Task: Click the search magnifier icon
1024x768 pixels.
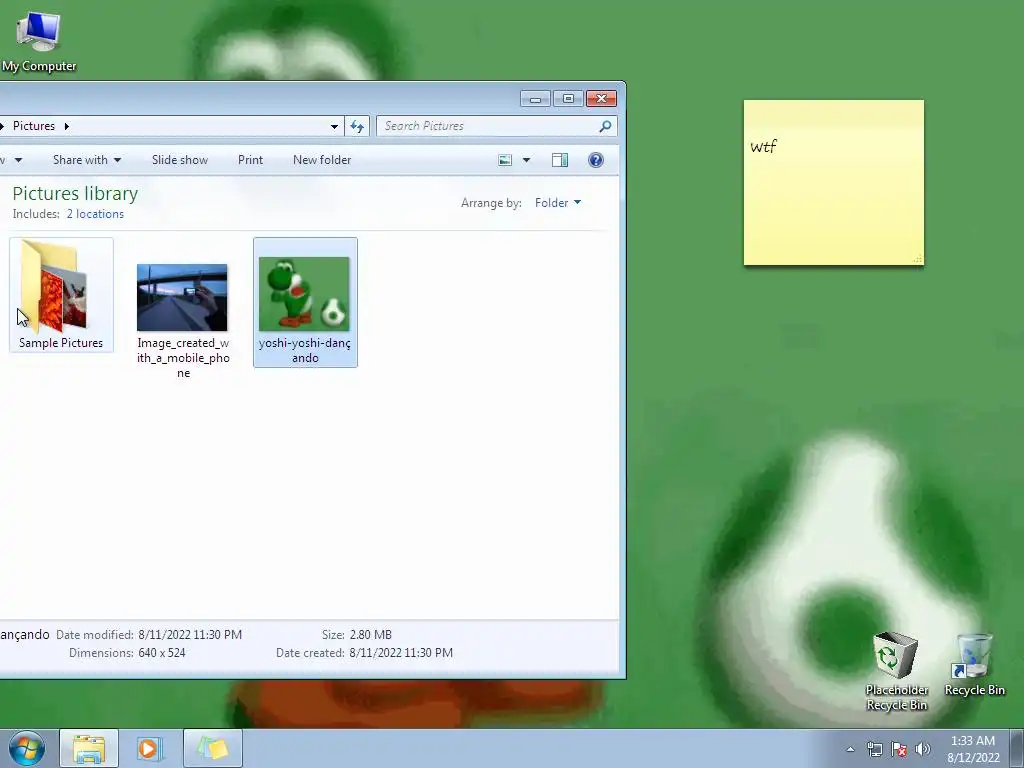Action: (605, 126)
